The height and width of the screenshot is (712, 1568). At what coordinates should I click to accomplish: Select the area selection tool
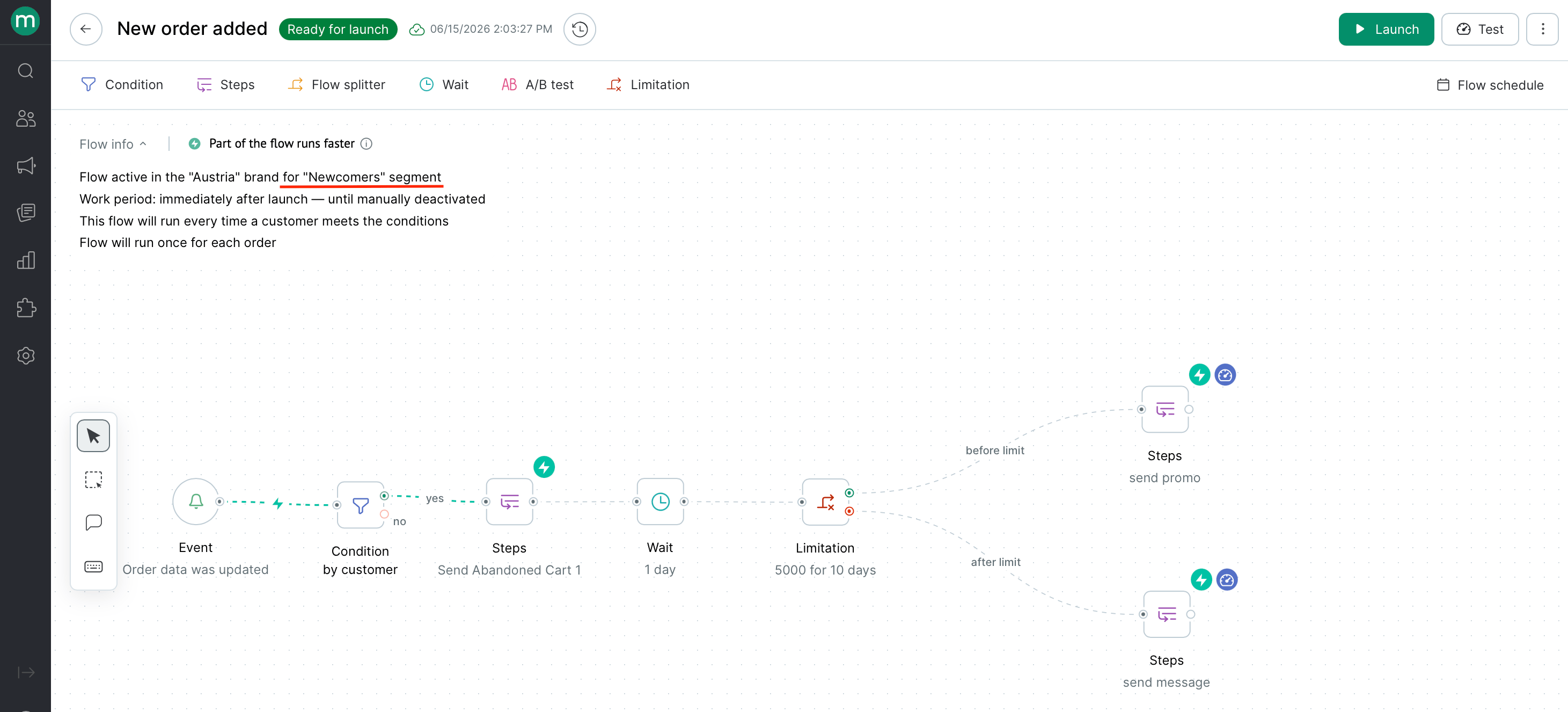coord(93,480)
